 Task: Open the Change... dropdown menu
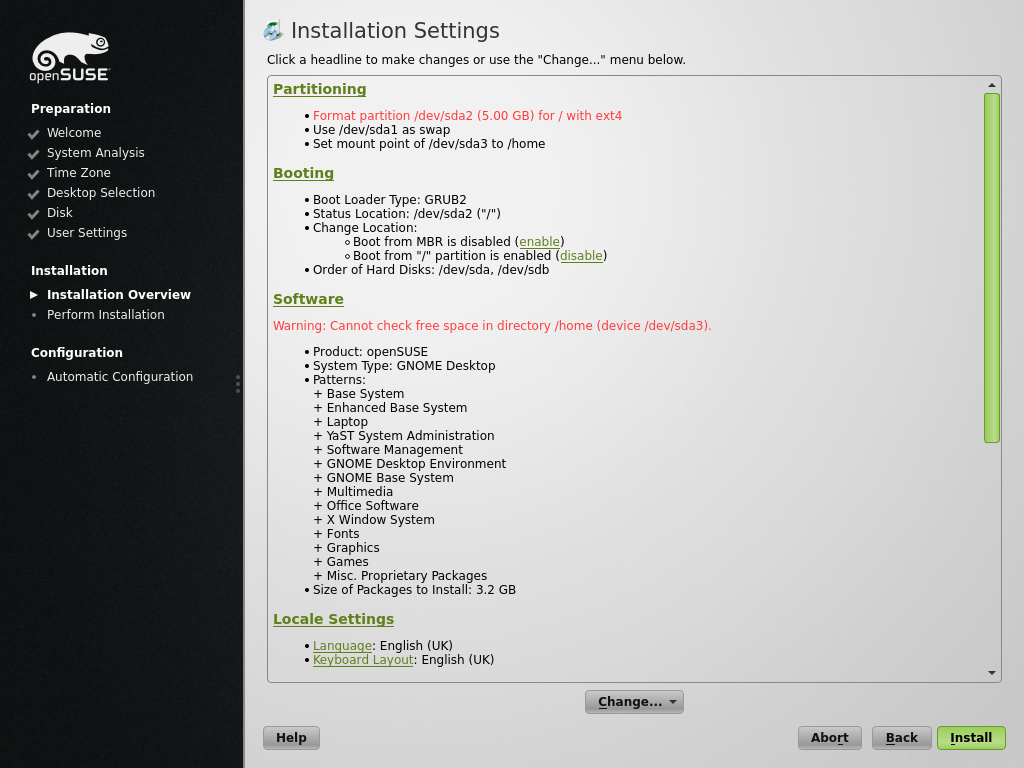[x=634, y=702]
